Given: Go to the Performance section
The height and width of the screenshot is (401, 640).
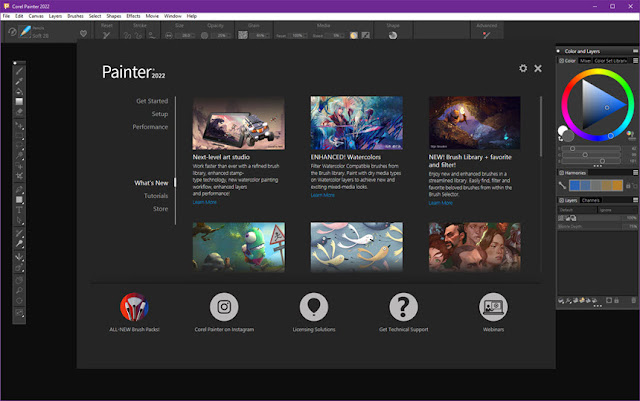Looking at the screenshot, I should coord(150,127).
